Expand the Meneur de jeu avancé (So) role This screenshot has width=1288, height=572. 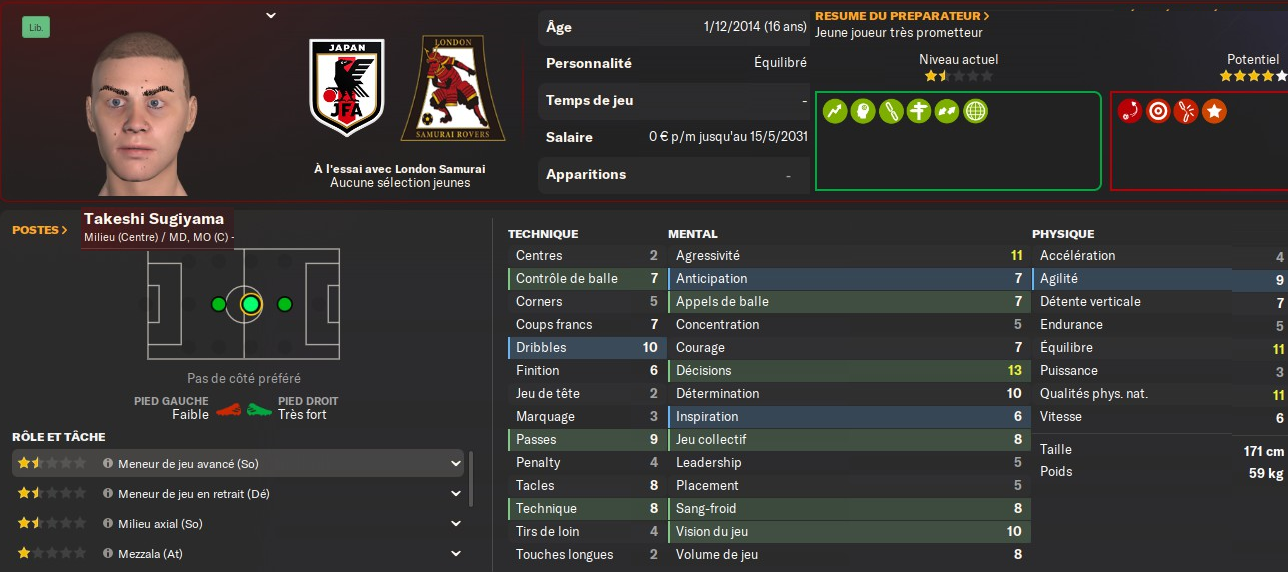(456, 464)
